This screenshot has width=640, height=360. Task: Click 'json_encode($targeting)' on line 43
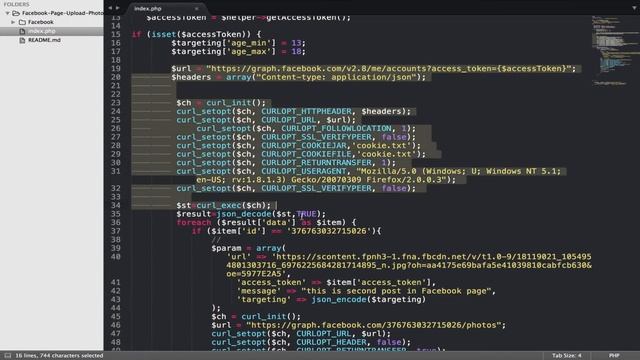coord(369,300)
